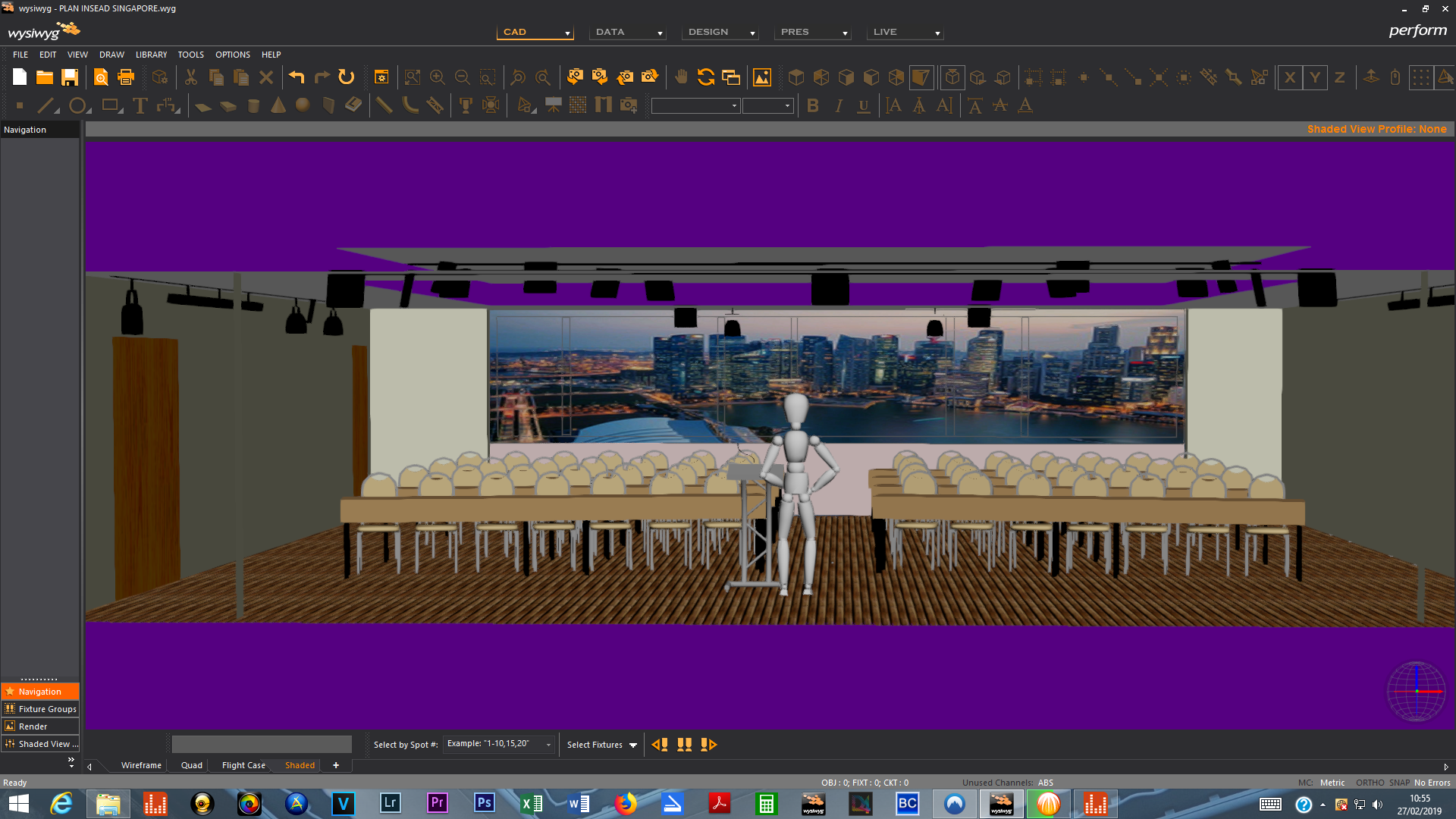1456x819 pixels.
Task: Click the Cone primitive icon
Action: coord(278,106)
